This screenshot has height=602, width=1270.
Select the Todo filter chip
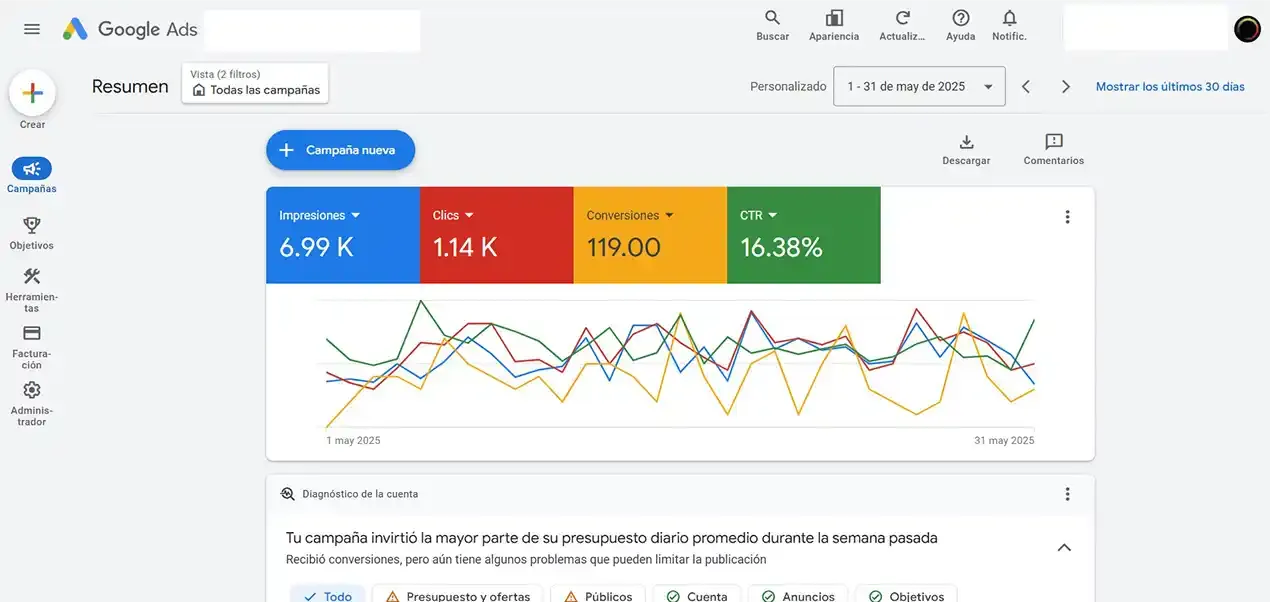(x=328, y=594)
